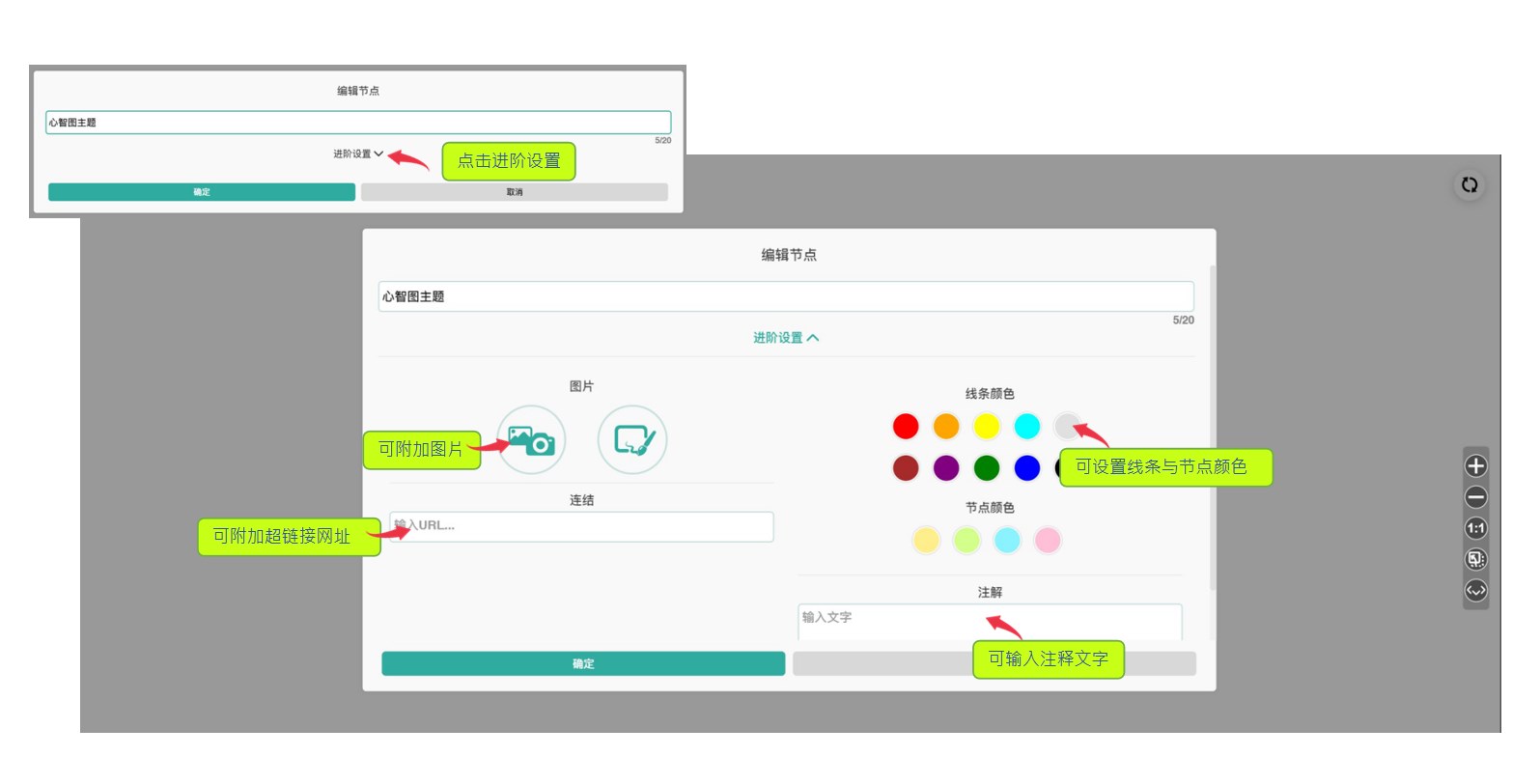The image size is (1540, 784).
Task: Select the cyan line color
Action: [1027, 426]
